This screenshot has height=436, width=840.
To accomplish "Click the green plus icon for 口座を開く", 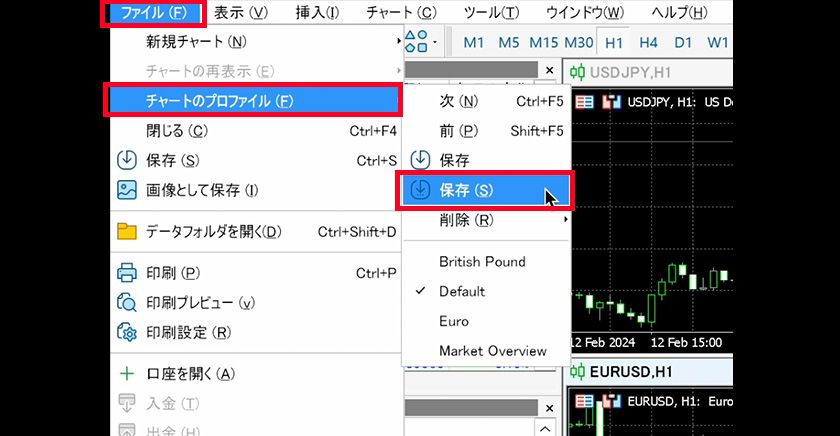I will [127, 373].
